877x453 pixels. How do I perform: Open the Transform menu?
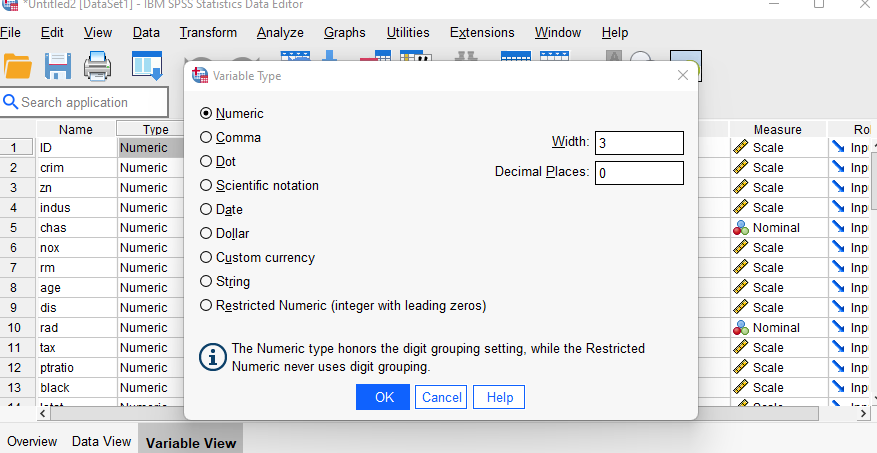tap(208, 33)
